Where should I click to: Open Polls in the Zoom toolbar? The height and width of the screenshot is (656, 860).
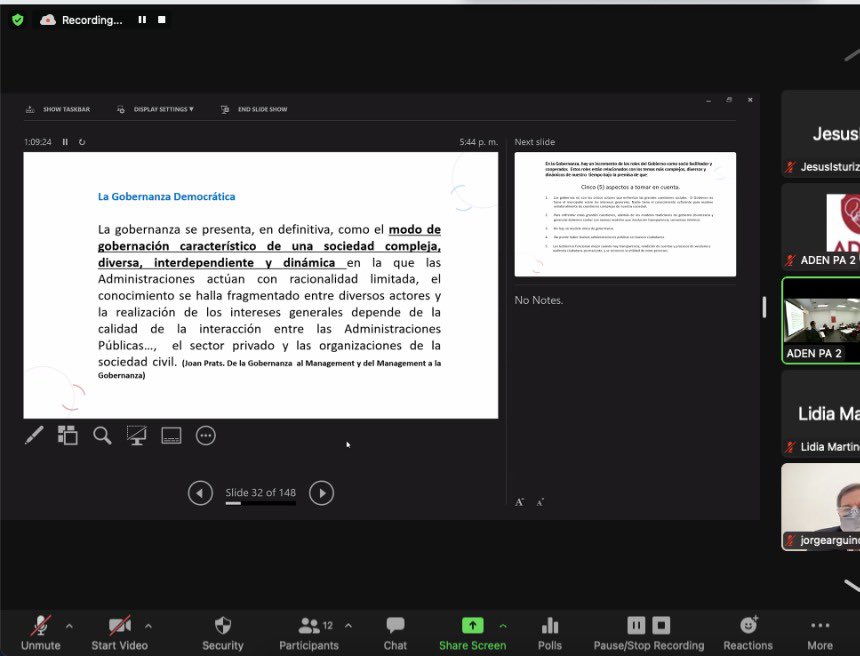550,633
